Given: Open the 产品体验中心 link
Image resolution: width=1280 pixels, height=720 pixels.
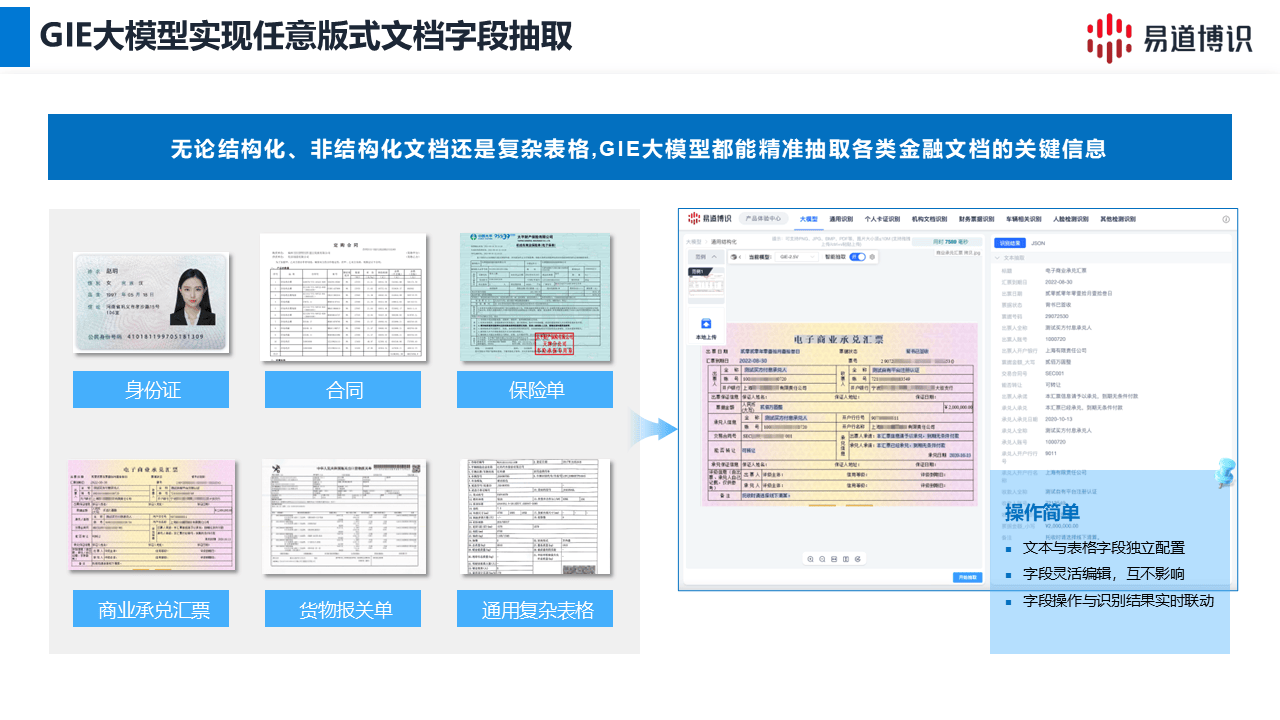Looking at the screenshot, I should [764, 218].
